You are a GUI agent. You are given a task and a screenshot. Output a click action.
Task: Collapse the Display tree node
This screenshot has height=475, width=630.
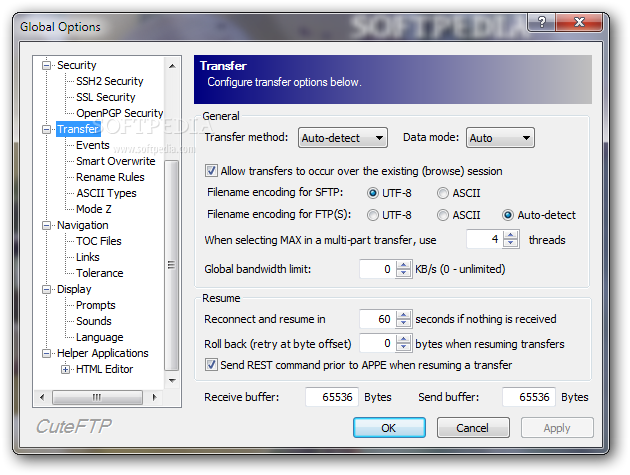click(47, 289)
